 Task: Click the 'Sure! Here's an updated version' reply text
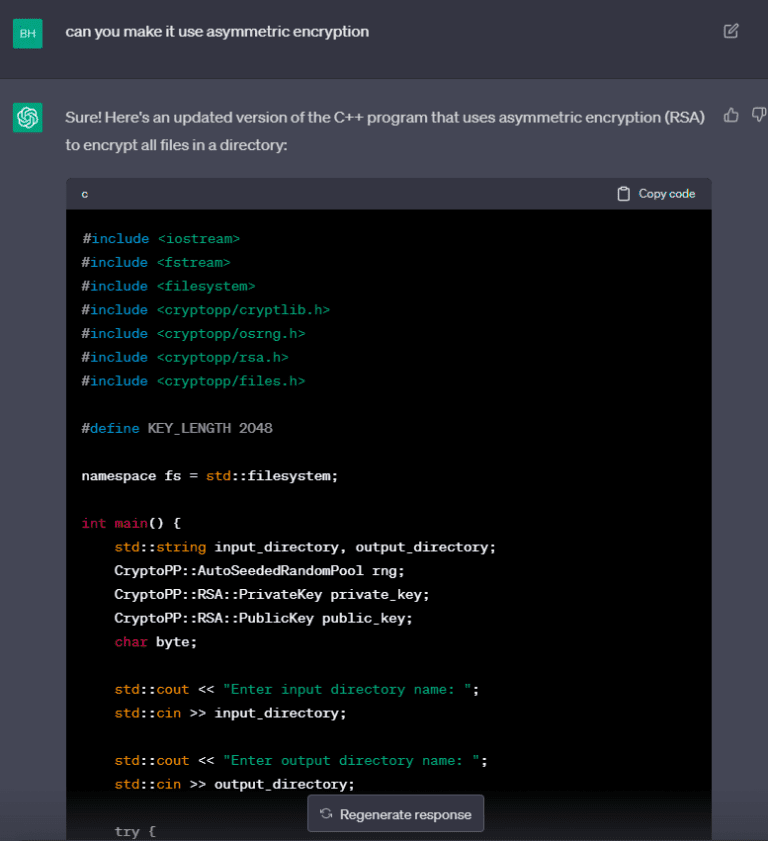click(x=385, y=131)
